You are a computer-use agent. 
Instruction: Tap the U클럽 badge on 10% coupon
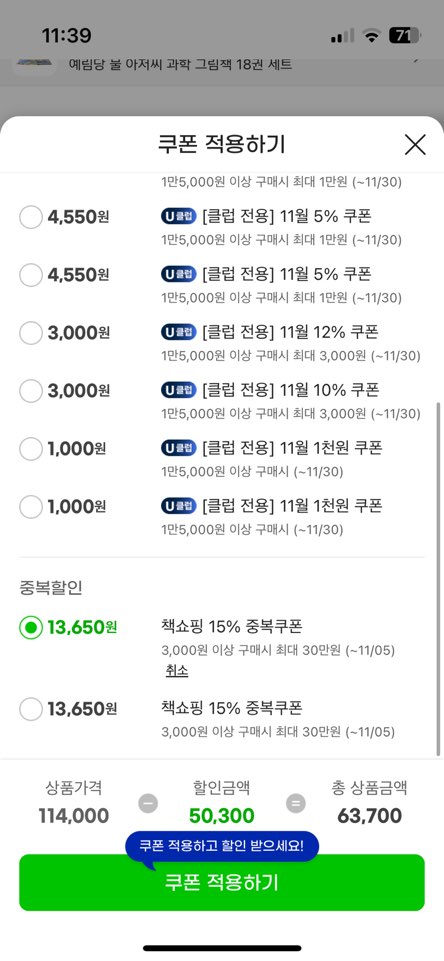pyautogui.click(x=179, y=390)
